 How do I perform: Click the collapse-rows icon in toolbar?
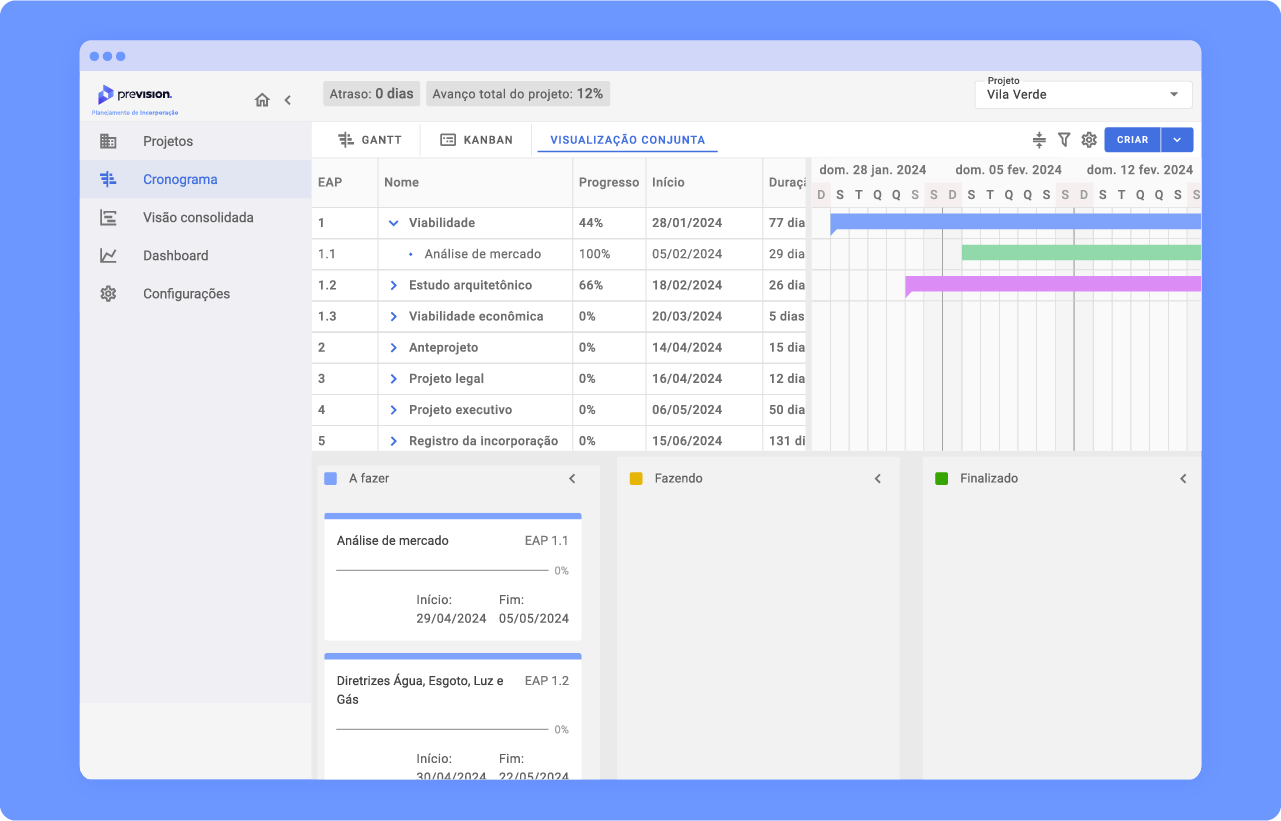pyautogui.click(x=1039, y=140)
